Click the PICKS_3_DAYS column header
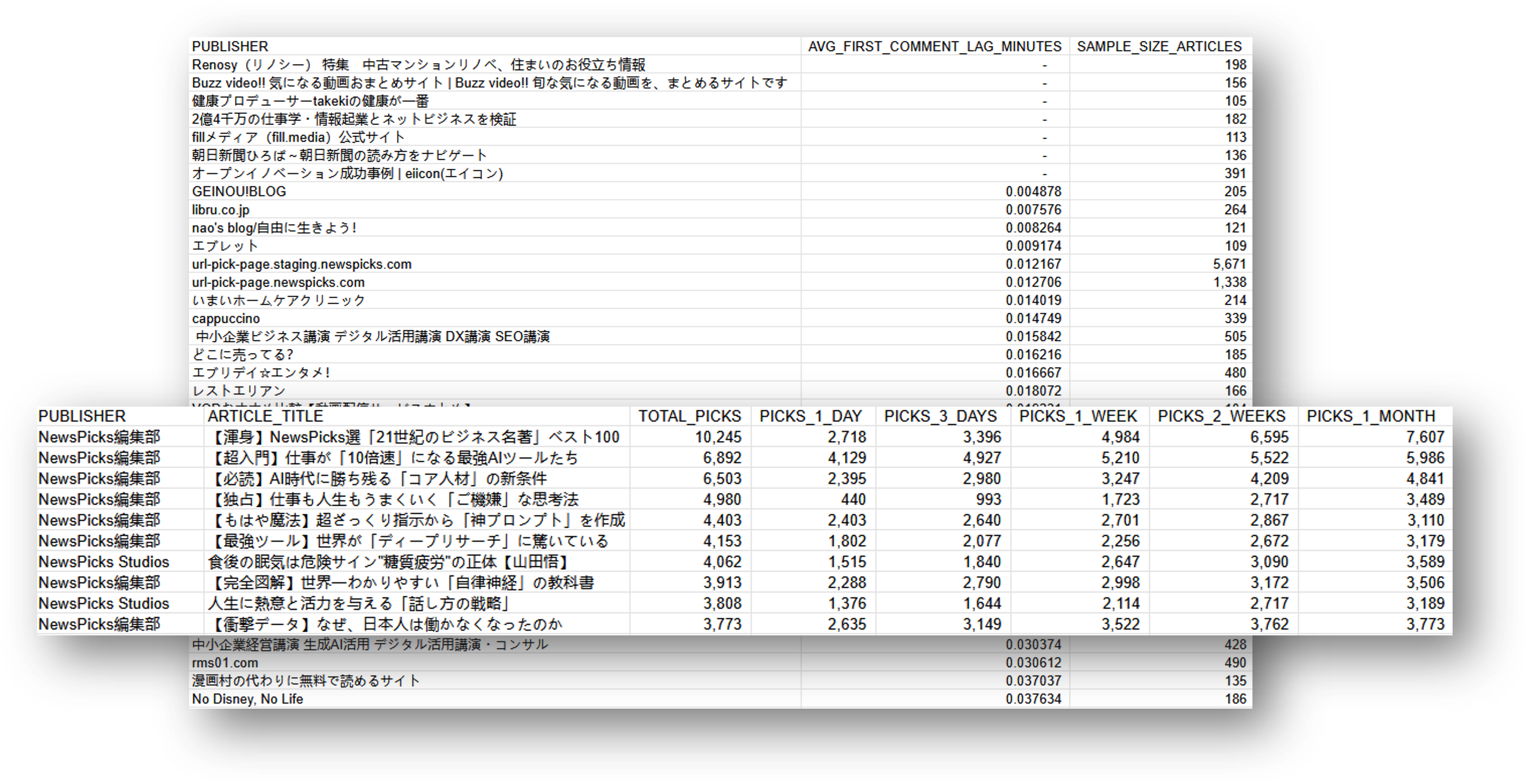The width and height of the screenshot is (1528, 784). click(940, 416)
